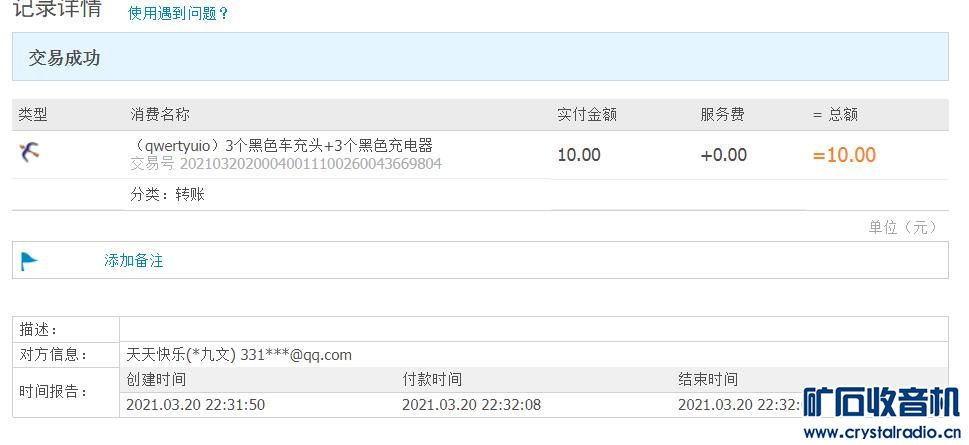Click the 添加备注 link

click(x=134, y=261)
